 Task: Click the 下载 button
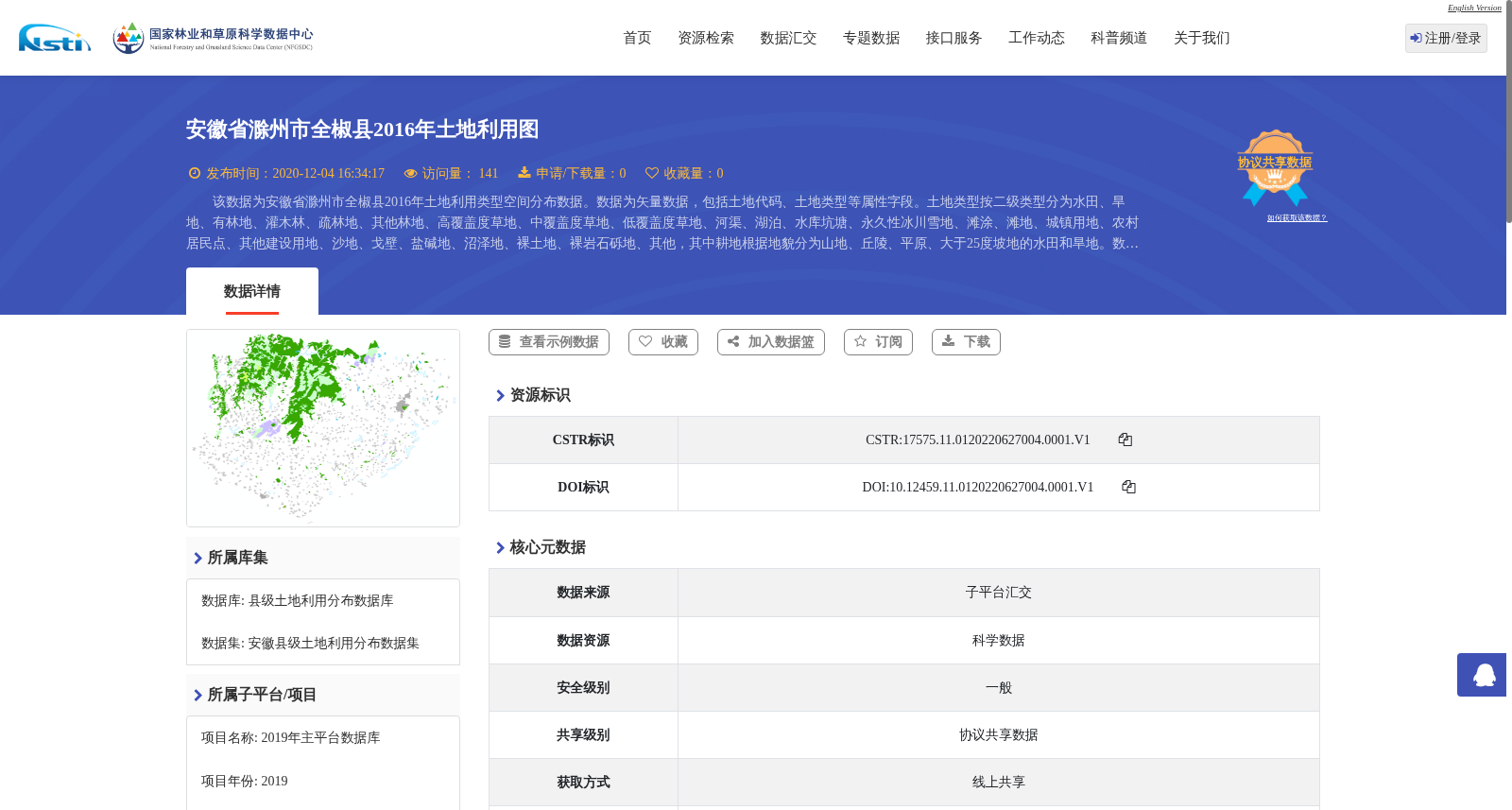[x=966, y=342]
